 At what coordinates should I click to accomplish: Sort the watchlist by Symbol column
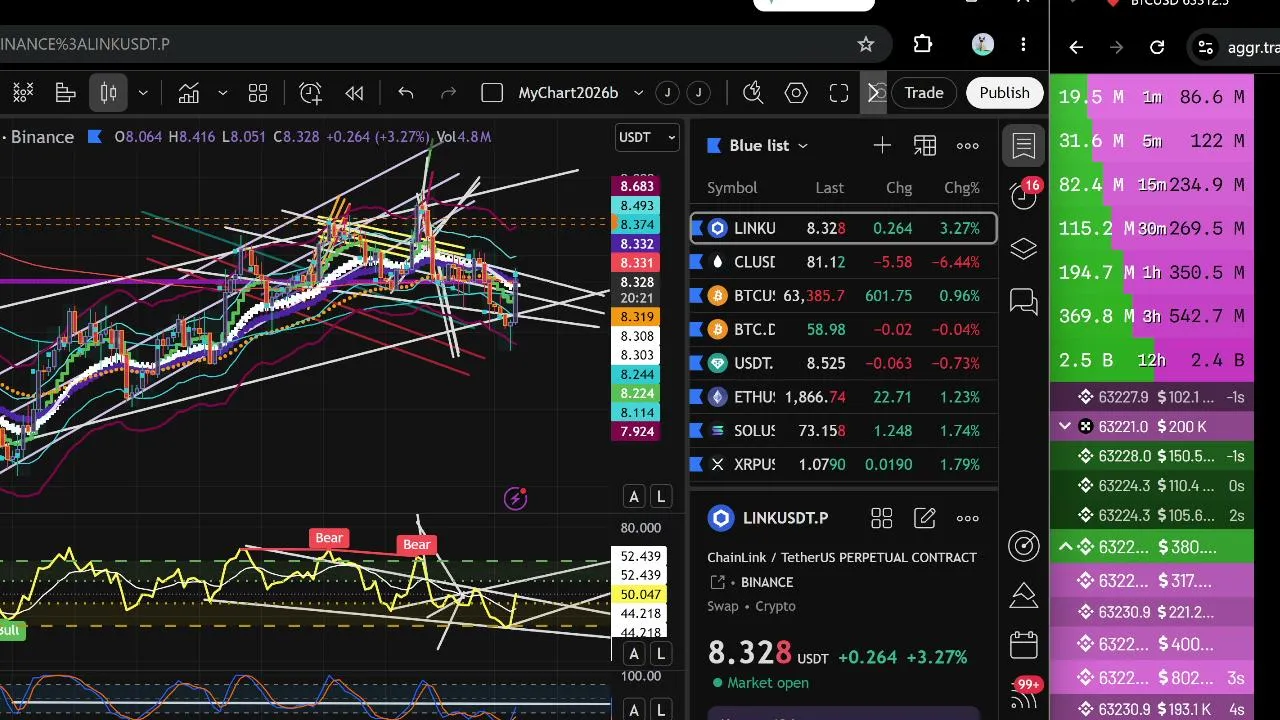[x=732, y=188]
